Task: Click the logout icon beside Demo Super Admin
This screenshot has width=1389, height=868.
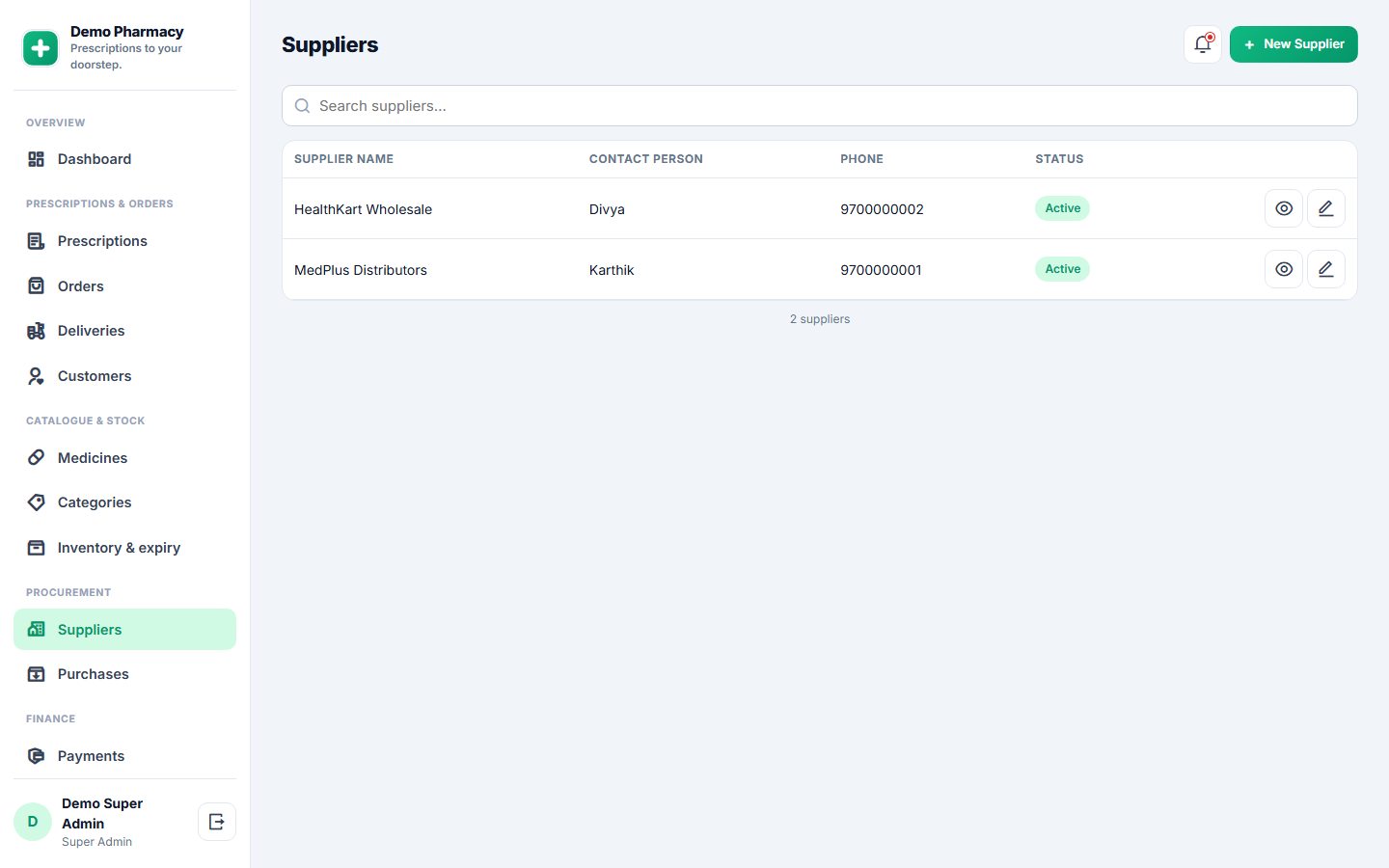Action: [217, 822]
